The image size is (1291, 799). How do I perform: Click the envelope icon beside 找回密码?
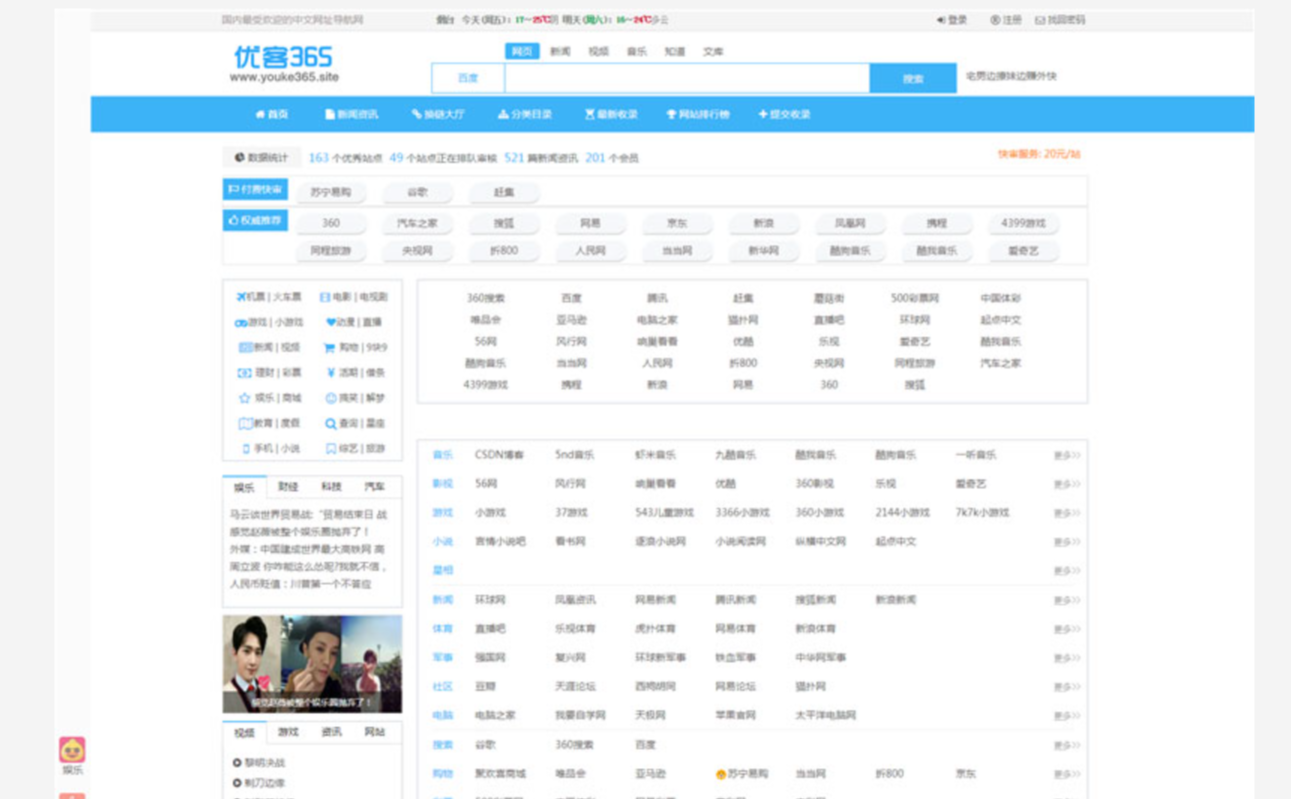click(x=1040, y=20)
